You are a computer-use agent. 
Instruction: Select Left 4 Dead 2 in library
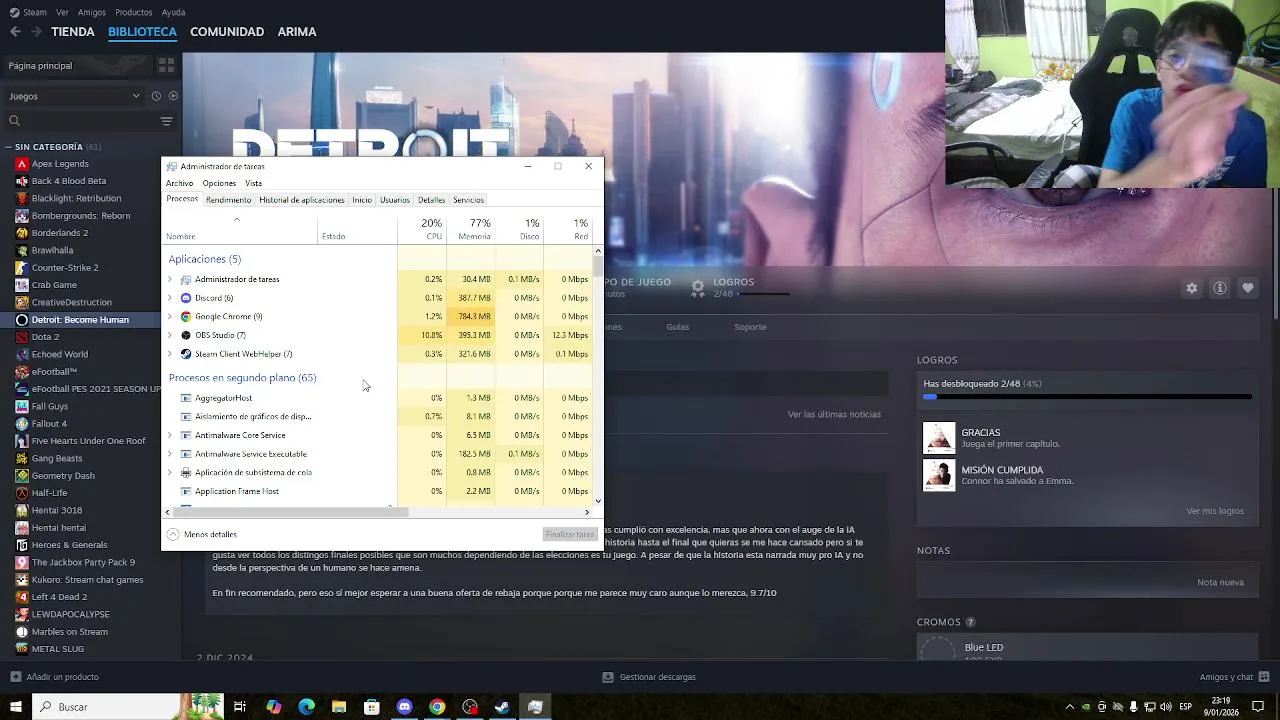[x=59, y=597]
